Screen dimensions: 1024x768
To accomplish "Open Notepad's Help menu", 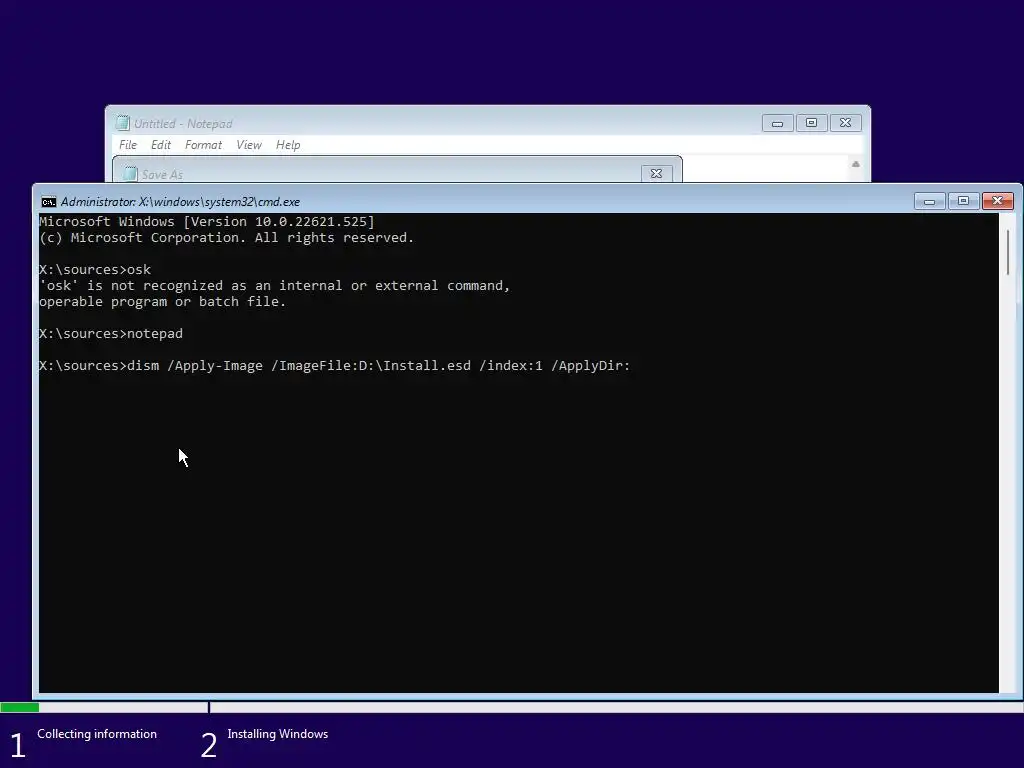I will coord(288,145).
